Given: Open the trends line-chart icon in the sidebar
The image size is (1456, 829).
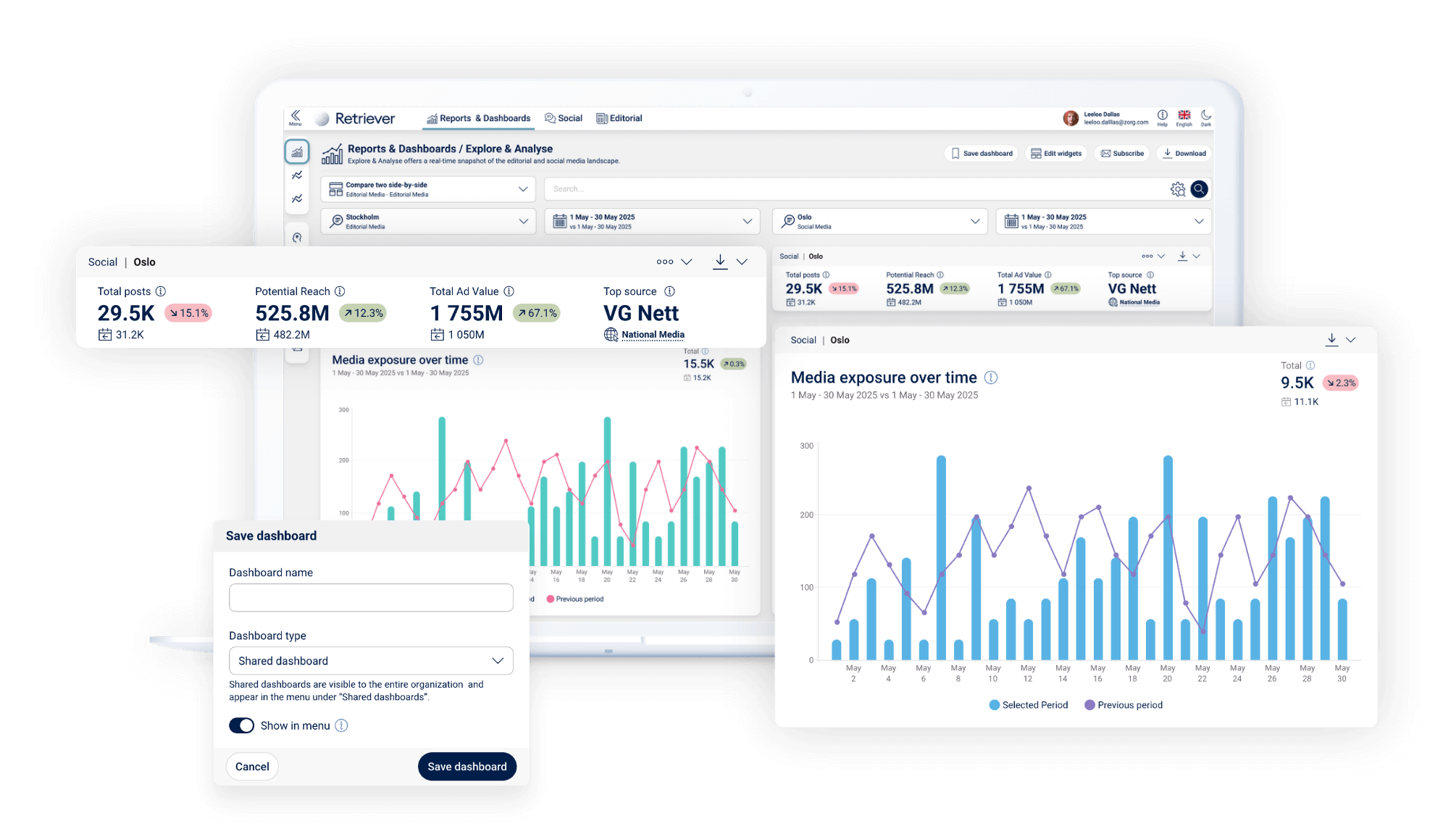Looking at the screenshot, I should [x=296, y=175].
